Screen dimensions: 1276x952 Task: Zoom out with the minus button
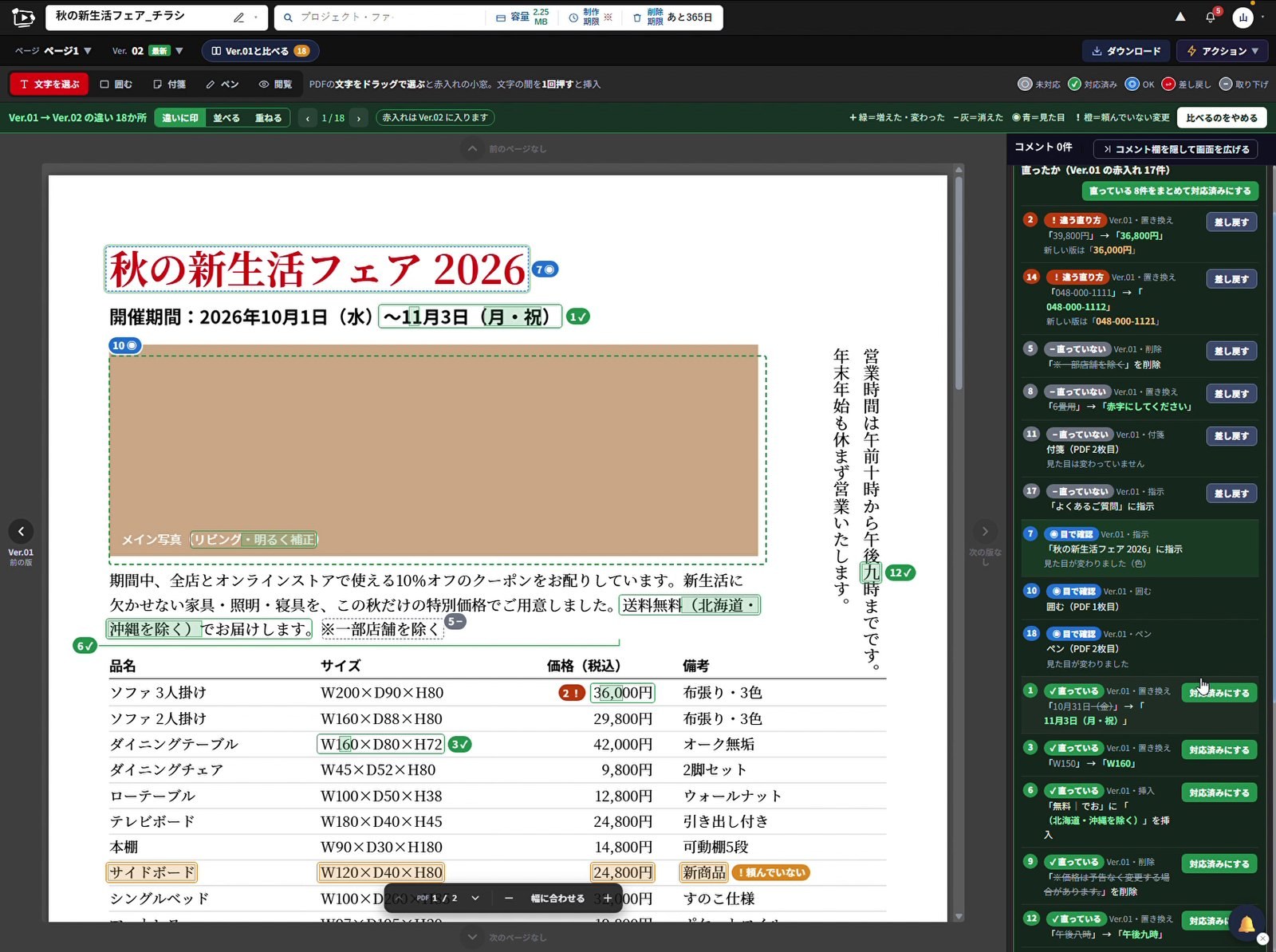509,898
